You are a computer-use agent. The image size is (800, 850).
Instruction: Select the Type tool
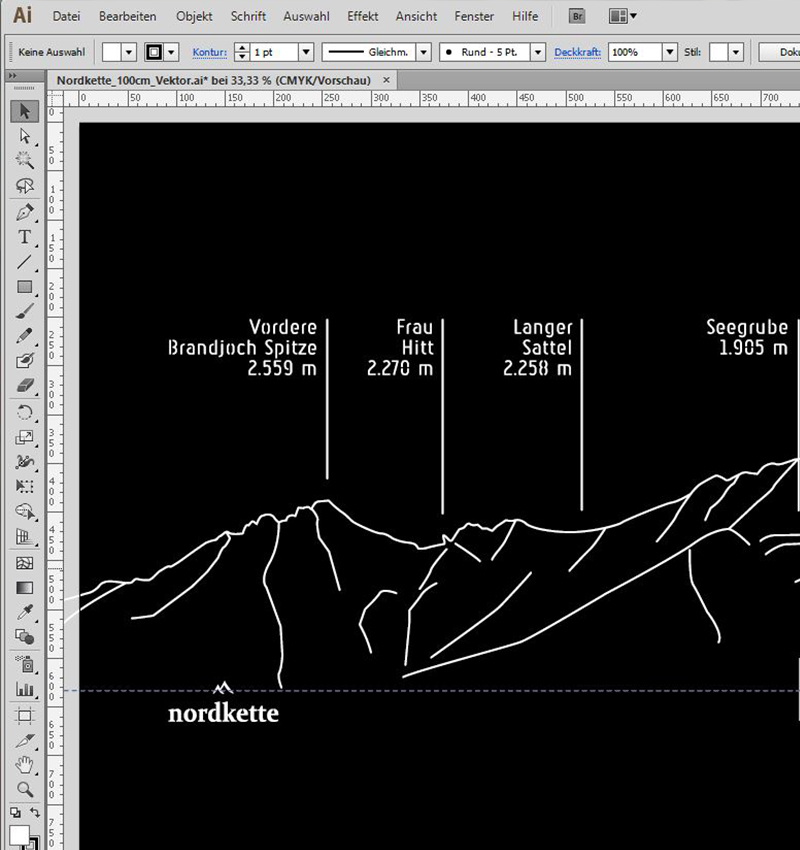click(24, 237)
